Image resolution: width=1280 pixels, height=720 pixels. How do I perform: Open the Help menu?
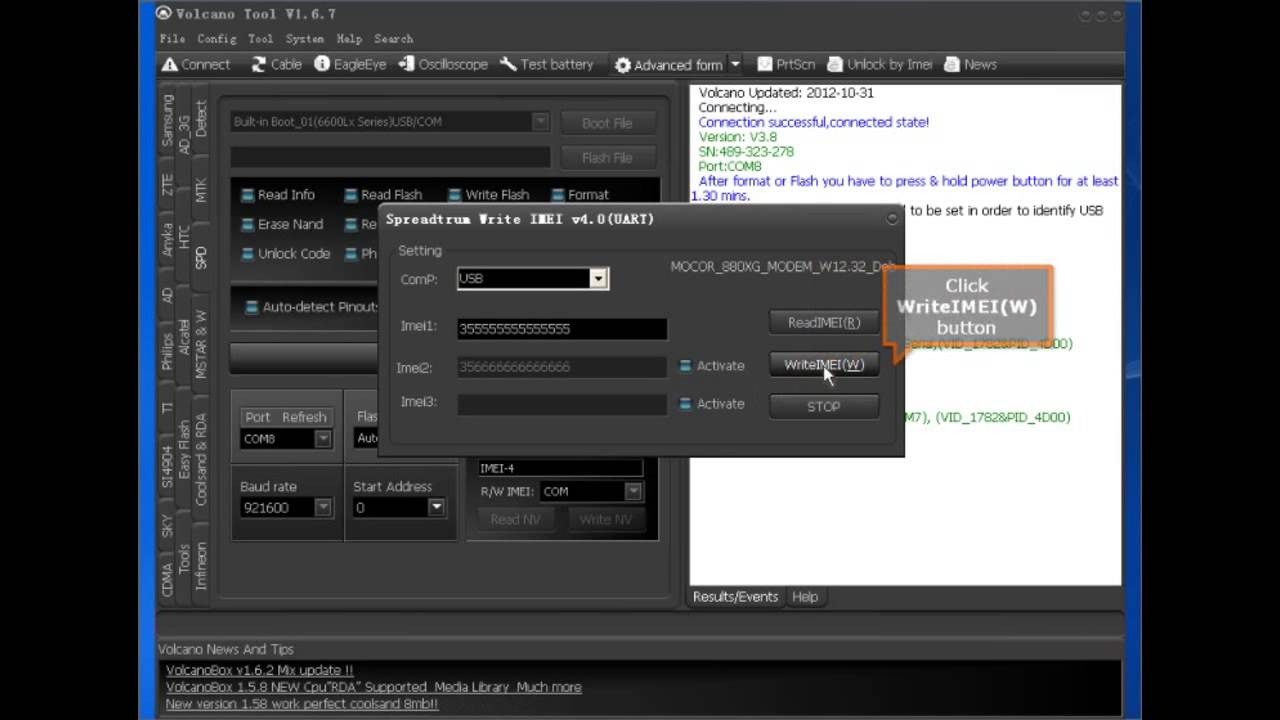[x=349, y=39]
